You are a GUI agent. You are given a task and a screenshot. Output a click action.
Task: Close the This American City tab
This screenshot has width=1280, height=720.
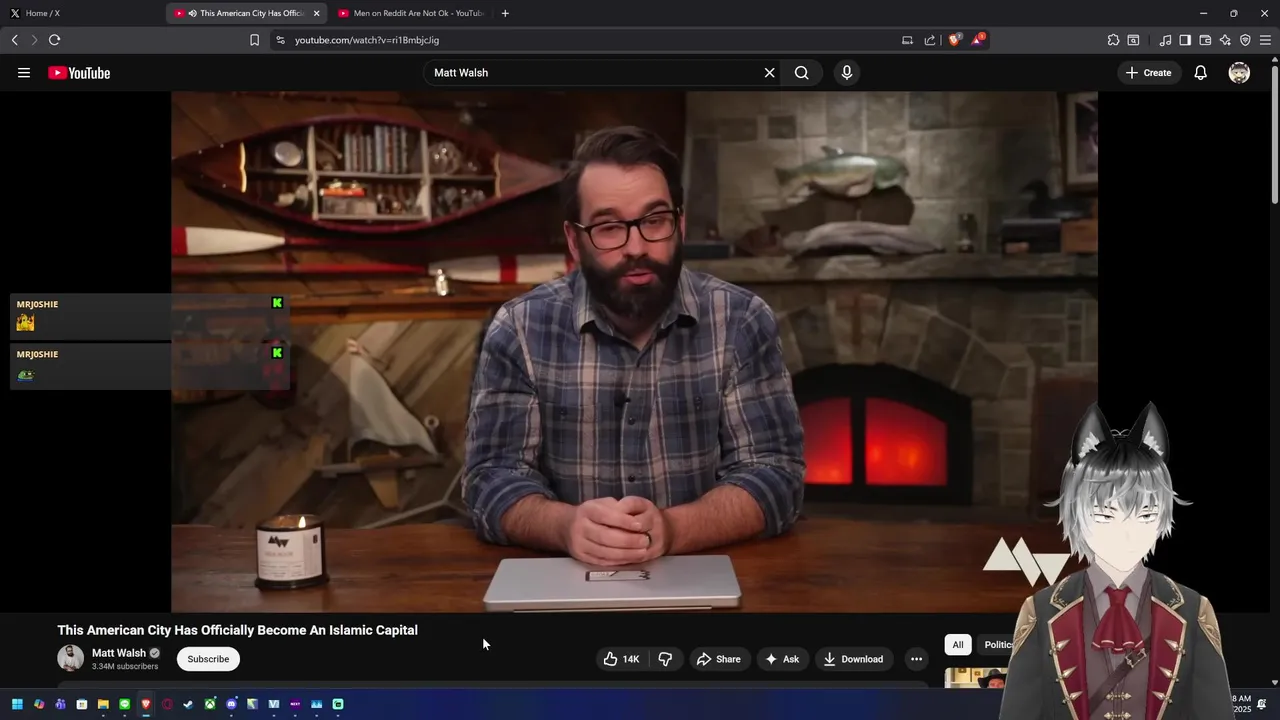pos(316,13)
